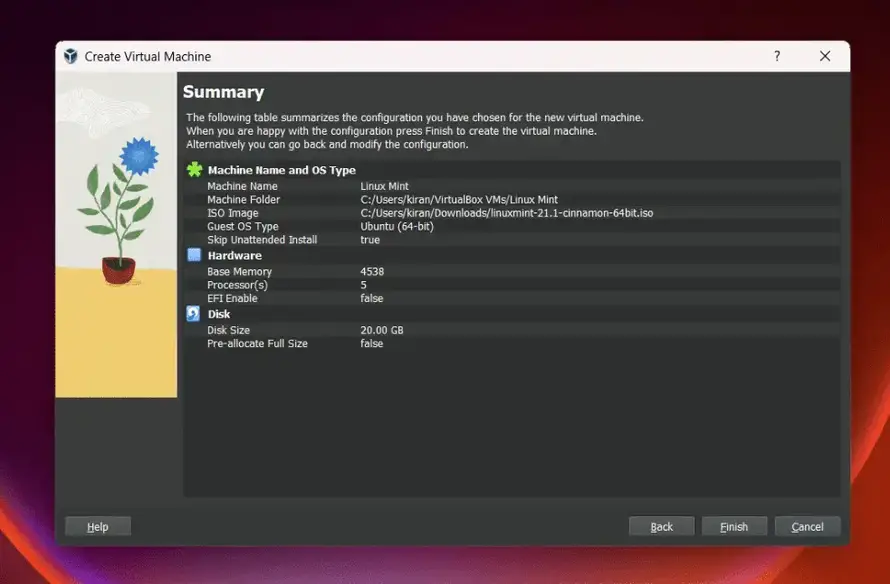Click the question mark help icon in title bar

(x=777, y=56)
